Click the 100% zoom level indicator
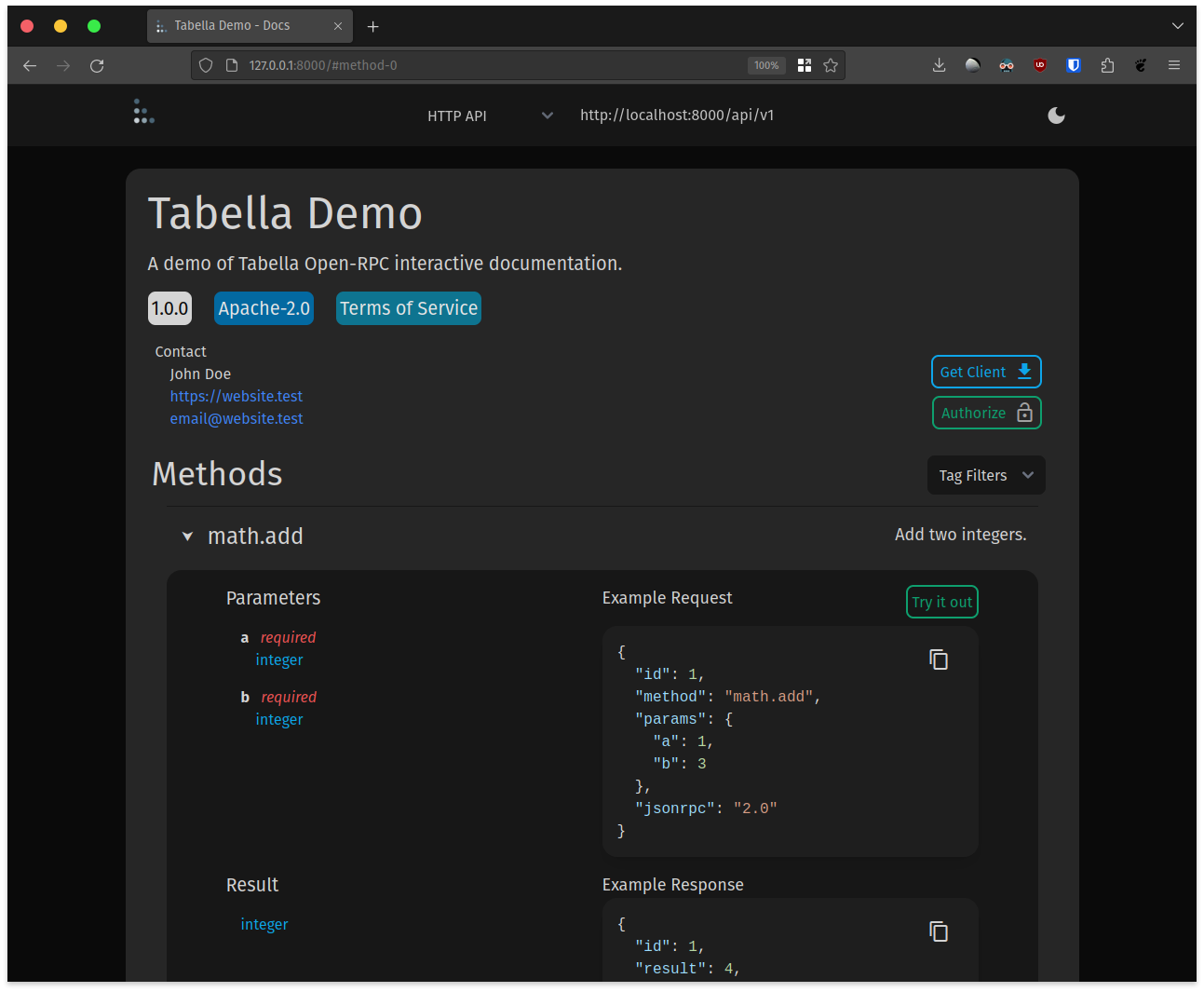Viewport: 1204px width, 992px height. tap(766, 65)
